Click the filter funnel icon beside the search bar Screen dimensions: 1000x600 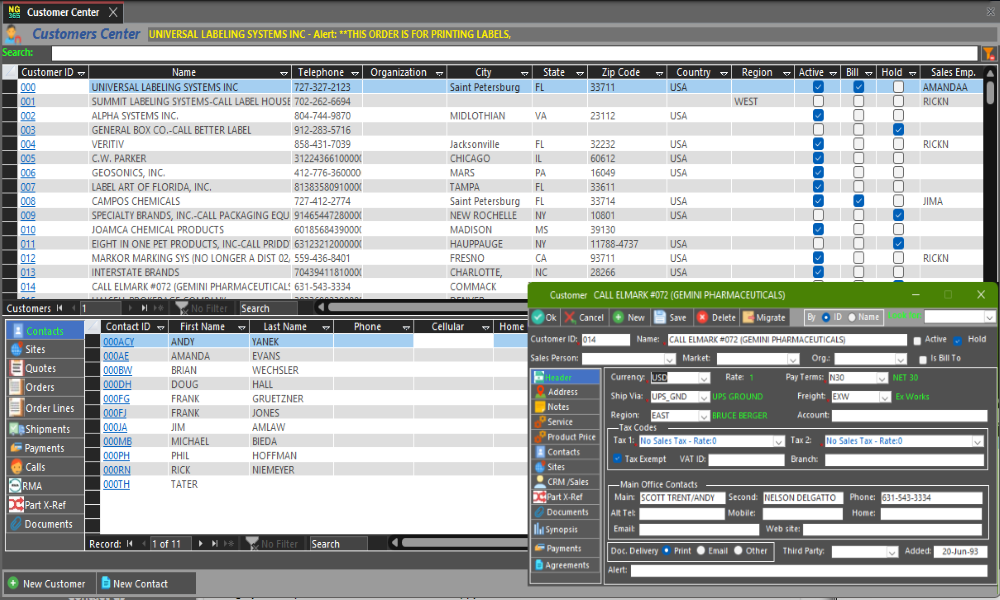point(988,53)
